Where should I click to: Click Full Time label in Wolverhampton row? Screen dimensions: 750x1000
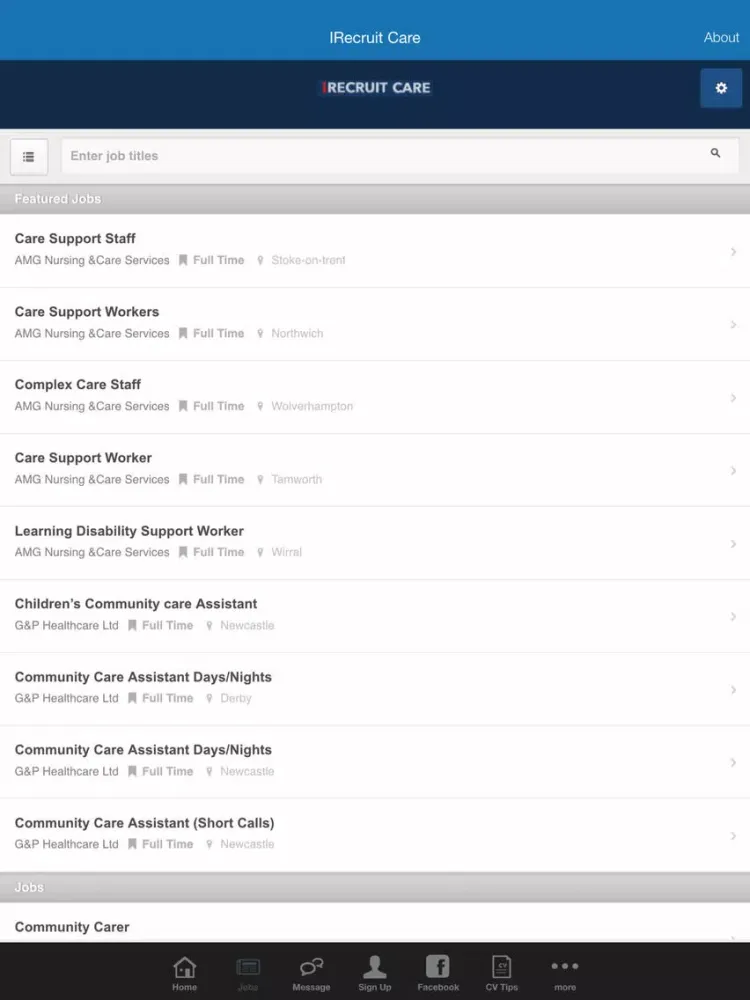click(x=219, y=406)
